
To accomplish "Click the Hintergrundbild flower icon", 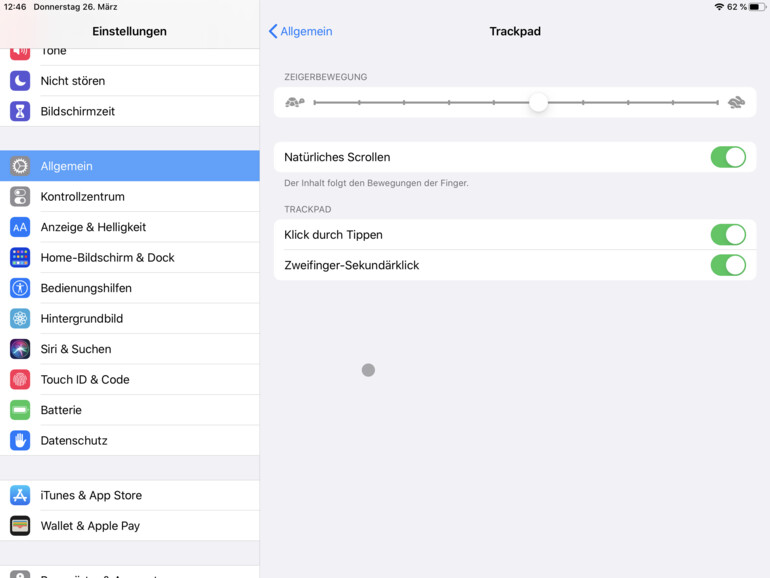I will (20, 319).
